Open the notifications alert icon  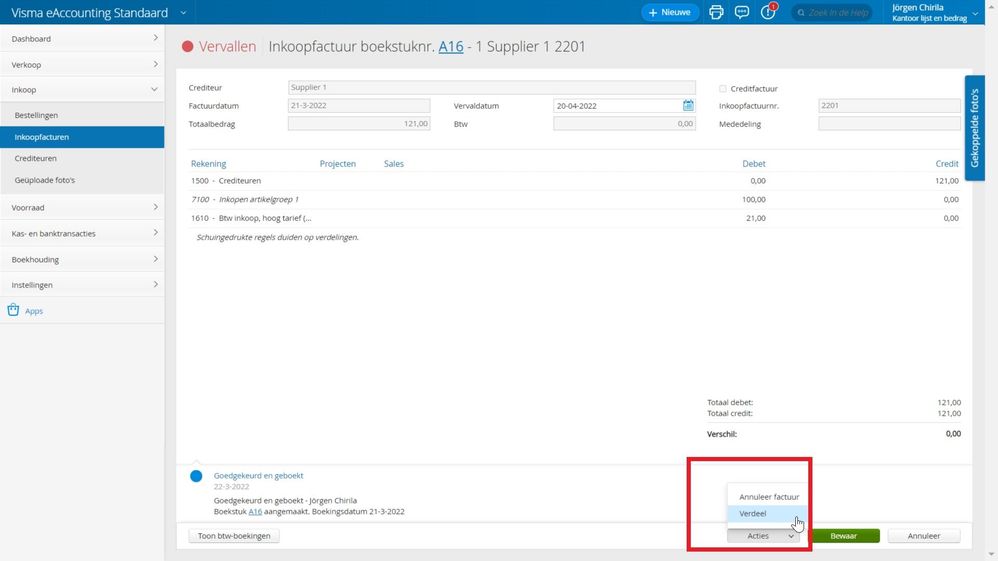(x=768, y=13)
